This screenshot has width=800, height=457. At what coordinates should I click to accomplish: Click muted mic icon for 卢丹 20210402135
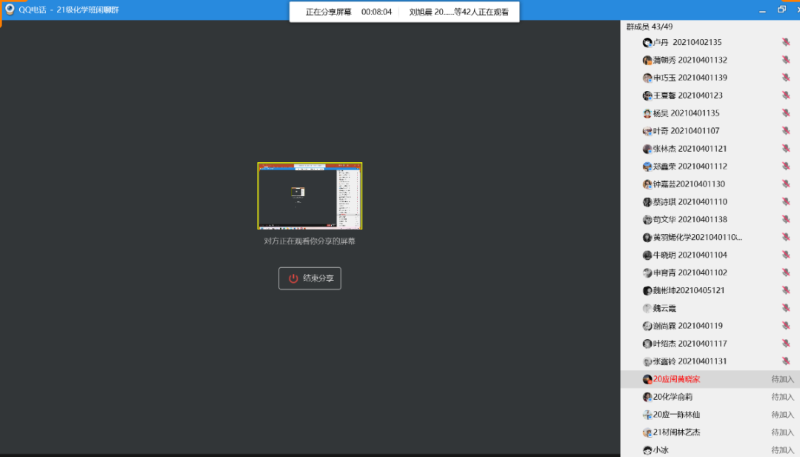[x=786, y=42]
